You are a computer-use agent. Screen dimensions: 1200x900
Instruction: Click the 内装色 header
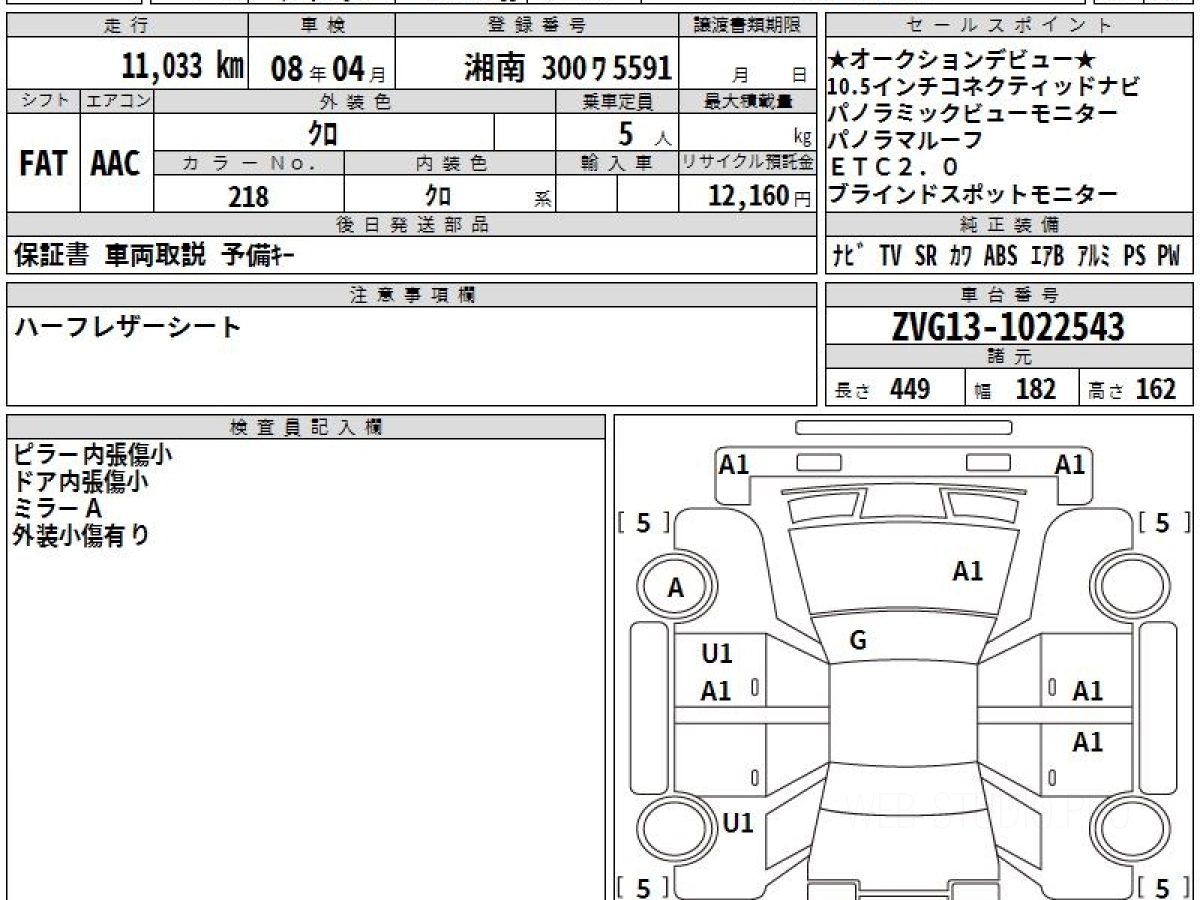451,164
